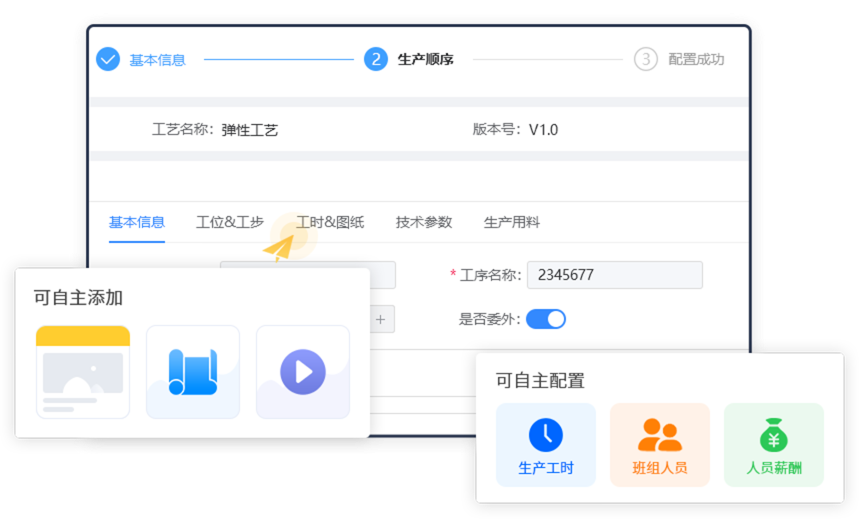Image resolution: width=860 pixels, height=530 pixels.
Task: Switch to the 工位&工步 tab
Action: pos(230,222)
